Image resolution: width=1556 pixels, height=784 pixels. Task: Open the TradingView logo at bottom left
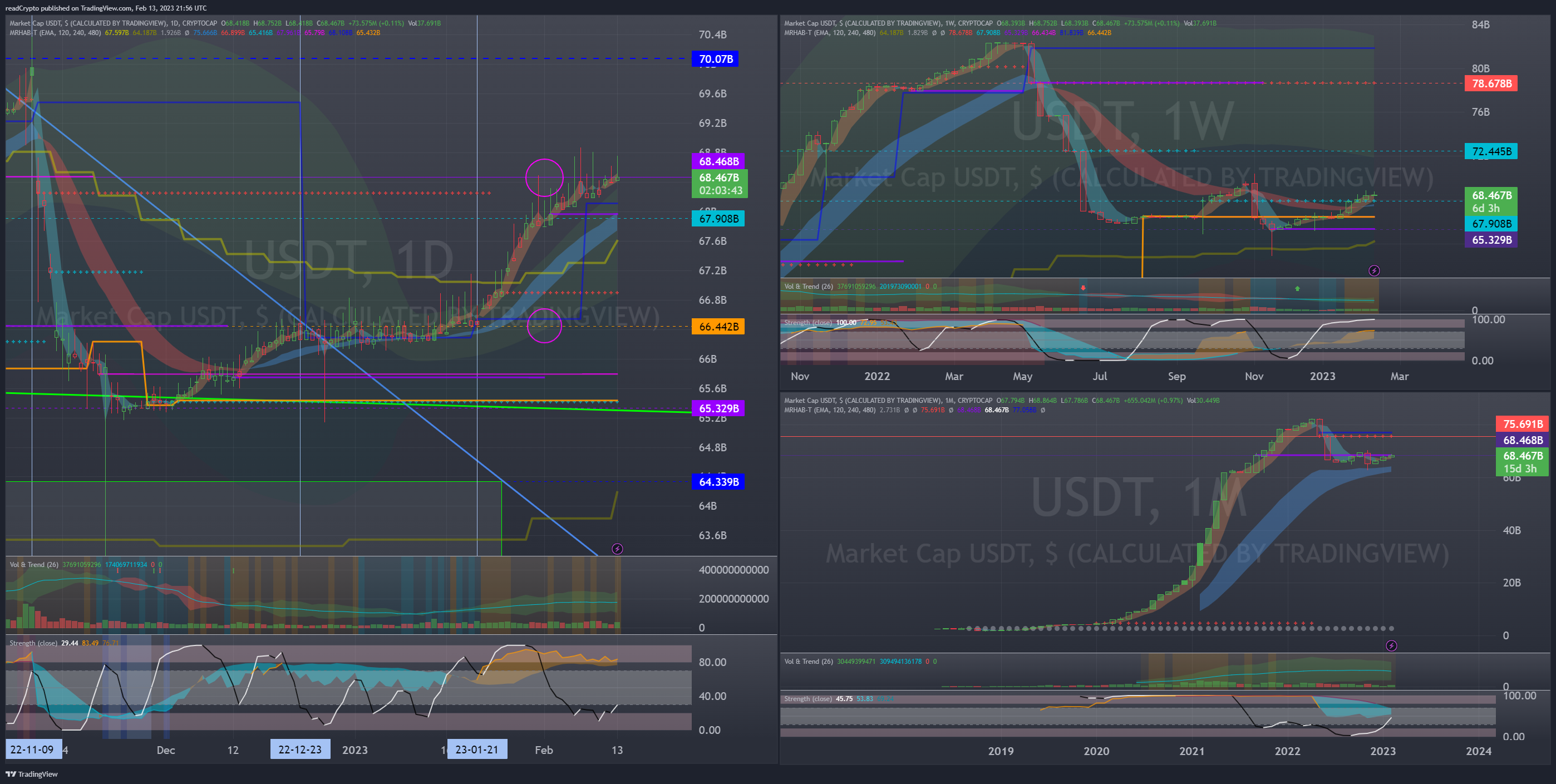click(32, 774)
